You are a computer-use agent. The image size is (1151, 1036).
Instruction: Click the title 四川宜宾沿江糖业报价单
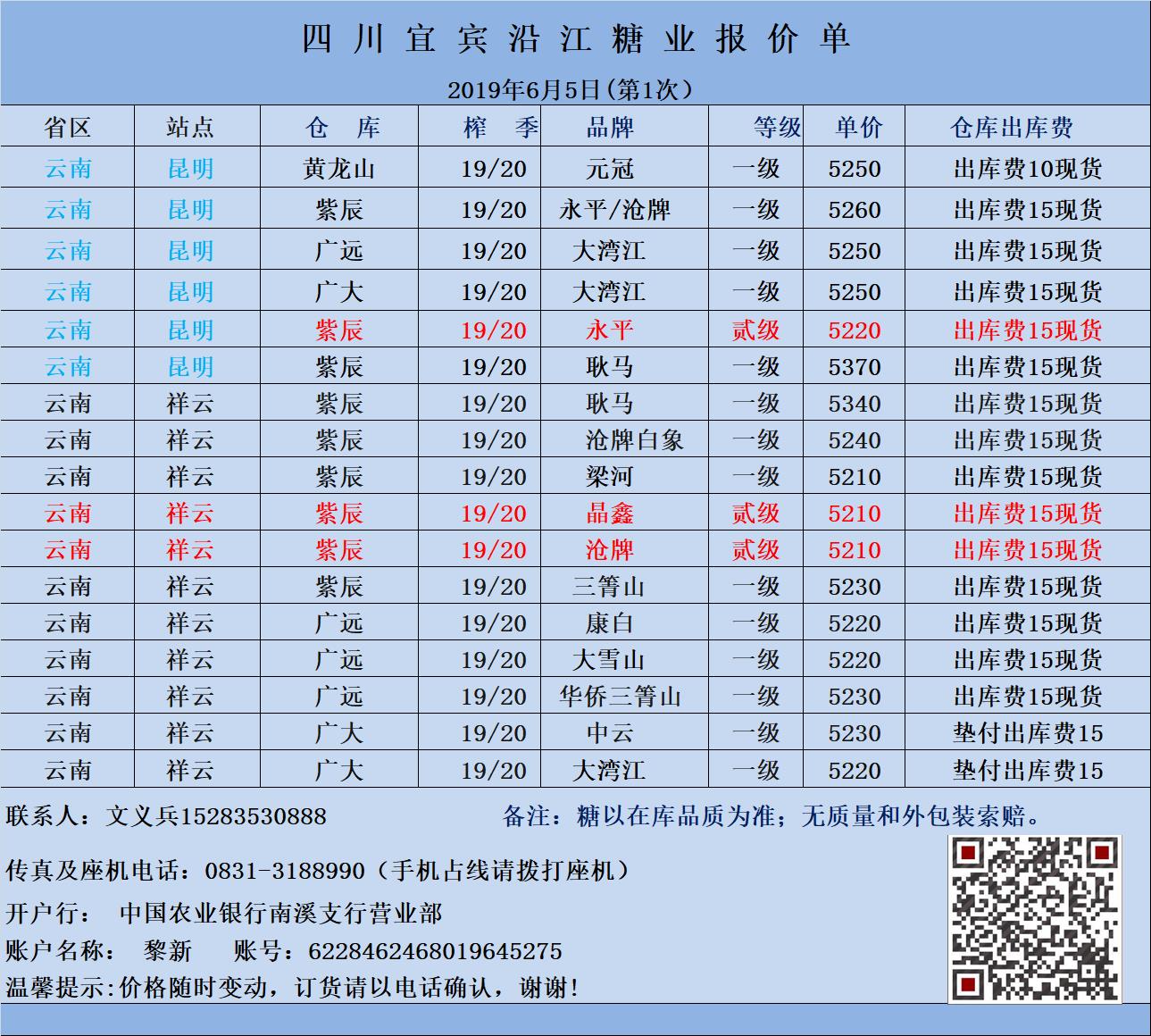[576, 40]
